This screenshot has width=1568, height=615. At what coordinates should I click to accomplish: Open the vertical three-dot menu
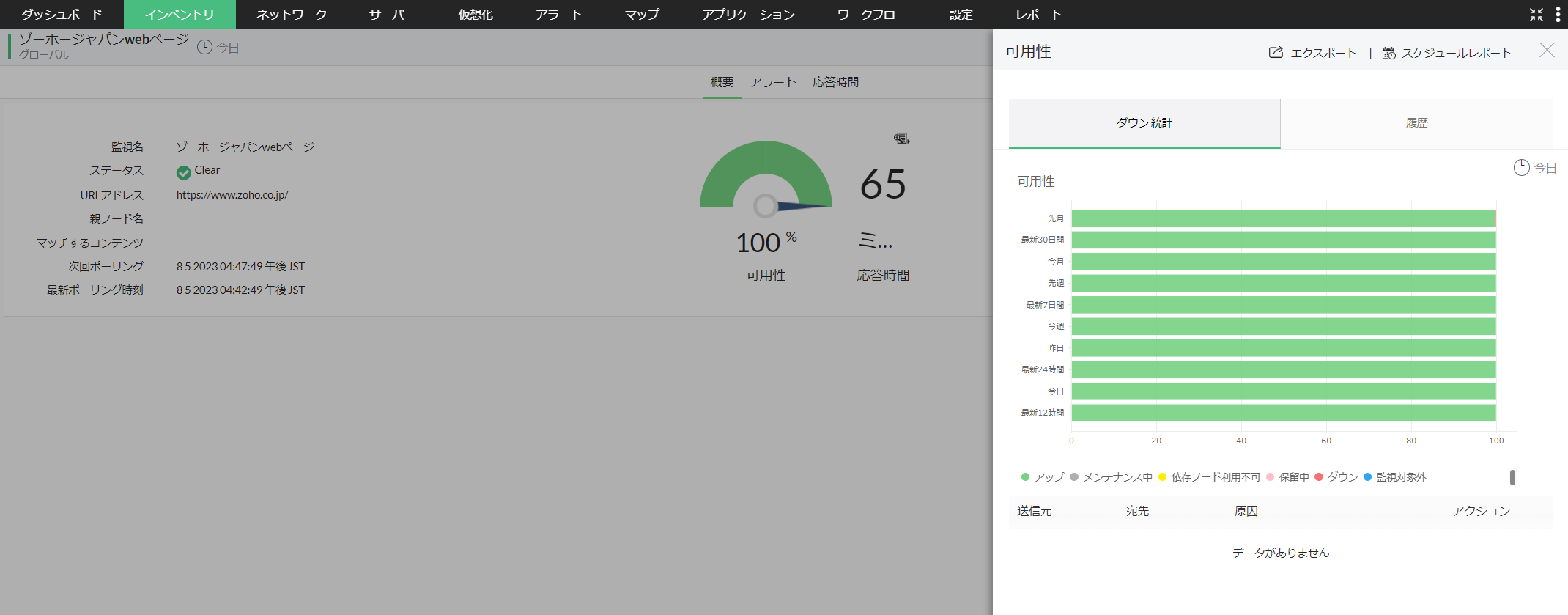coord(1558,15)
